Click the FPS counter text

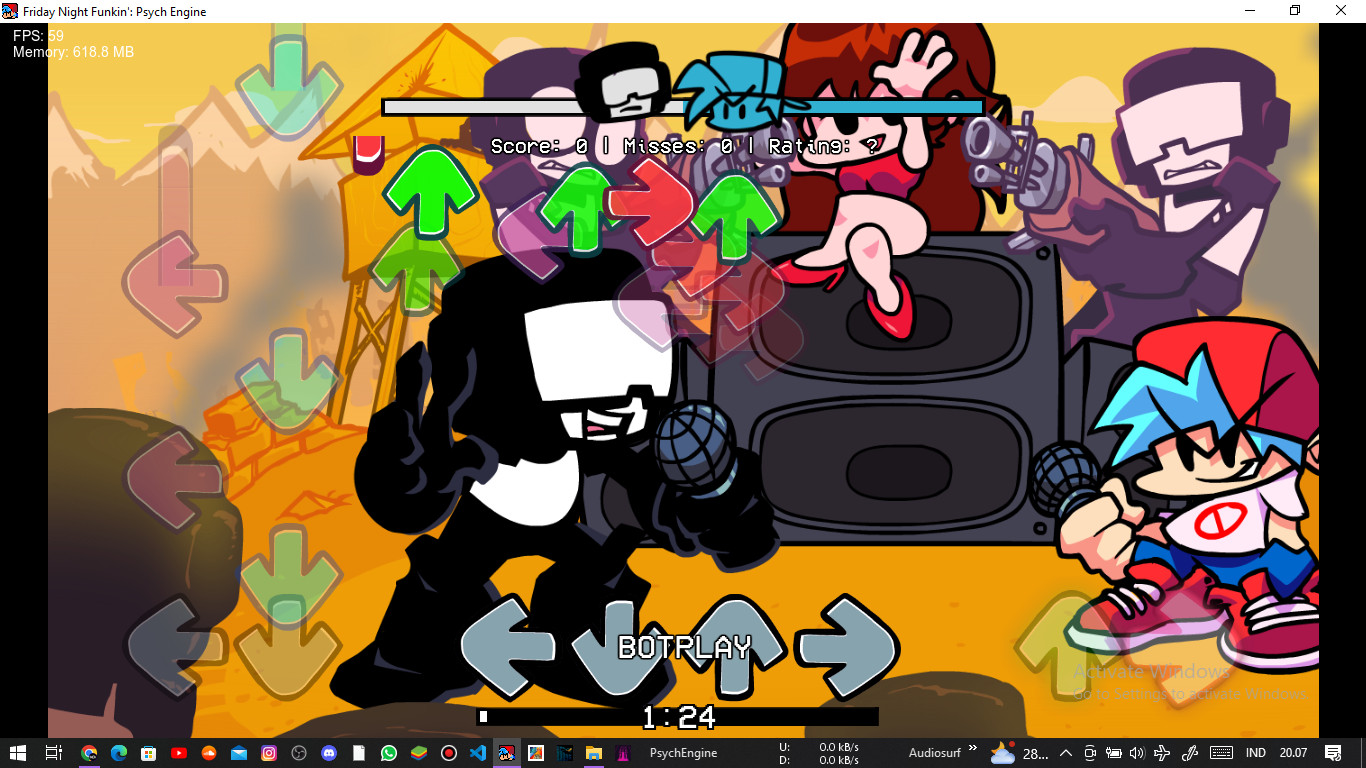(x=38, y=36)
